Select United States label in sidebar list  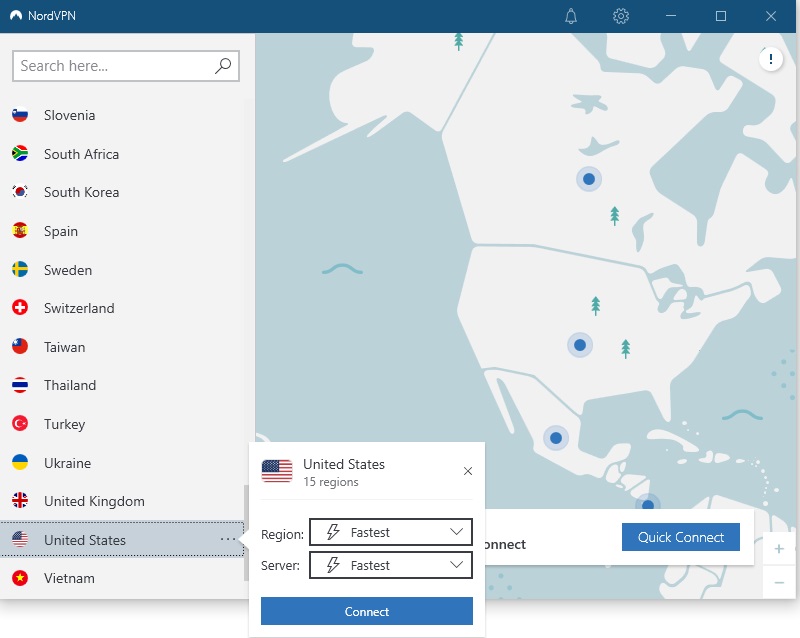tap(85, 539)
